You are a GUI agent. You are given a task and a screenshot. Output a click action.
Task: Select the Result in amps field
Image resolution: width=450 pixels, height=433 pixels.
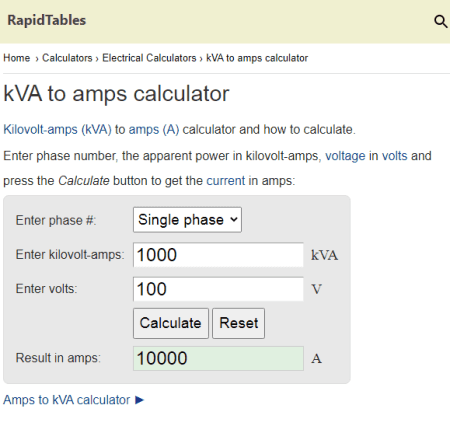coord(218,358)
